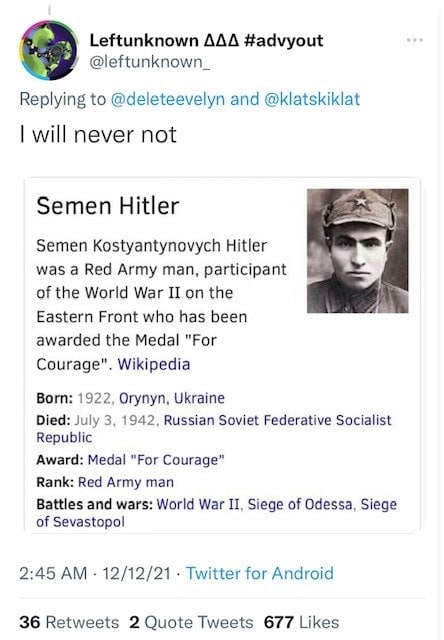Open the Leftunknown profile avatar

(x=49, y=50)
